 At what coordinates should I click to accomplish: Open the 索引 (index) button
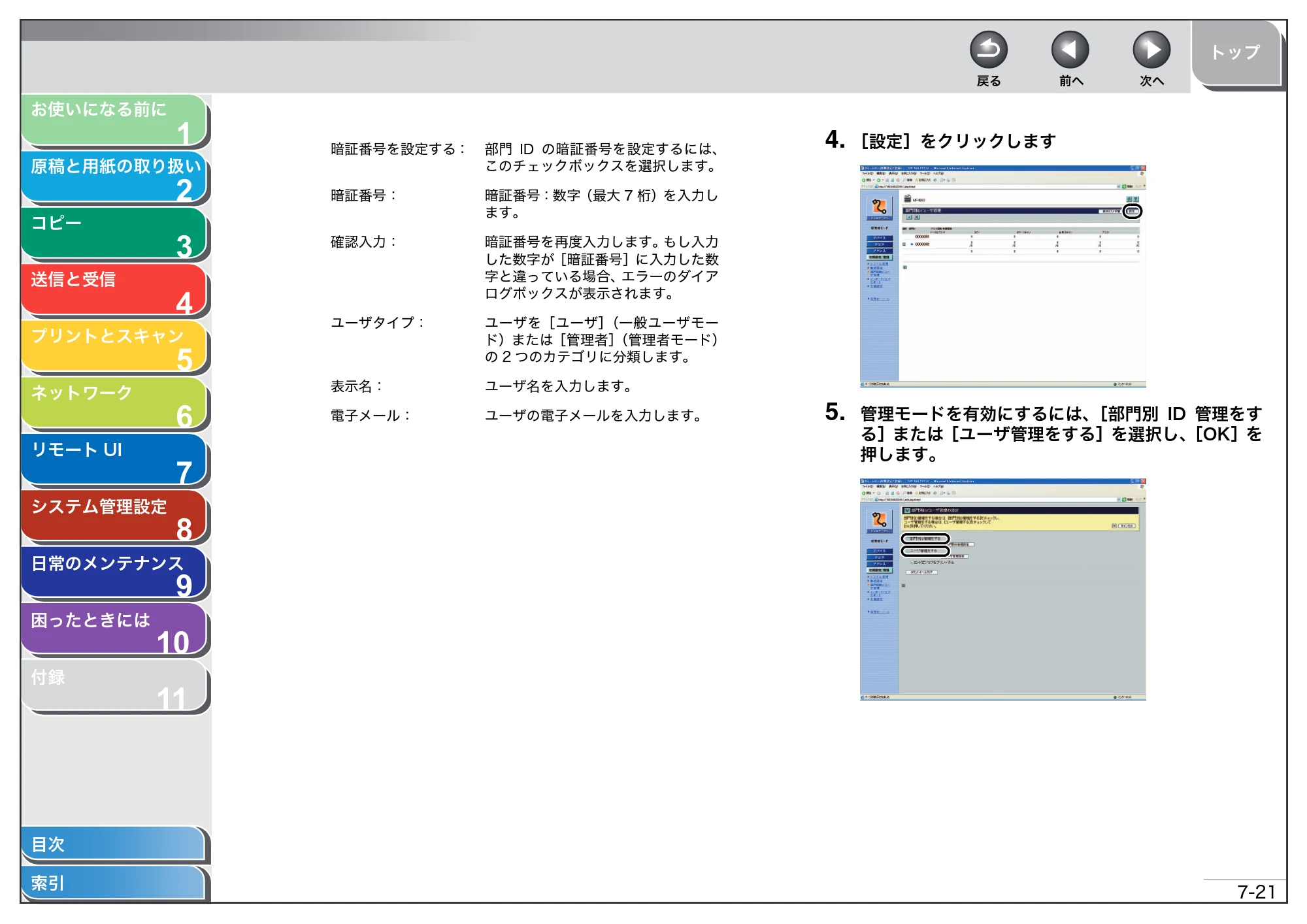(x=113, y=883)
